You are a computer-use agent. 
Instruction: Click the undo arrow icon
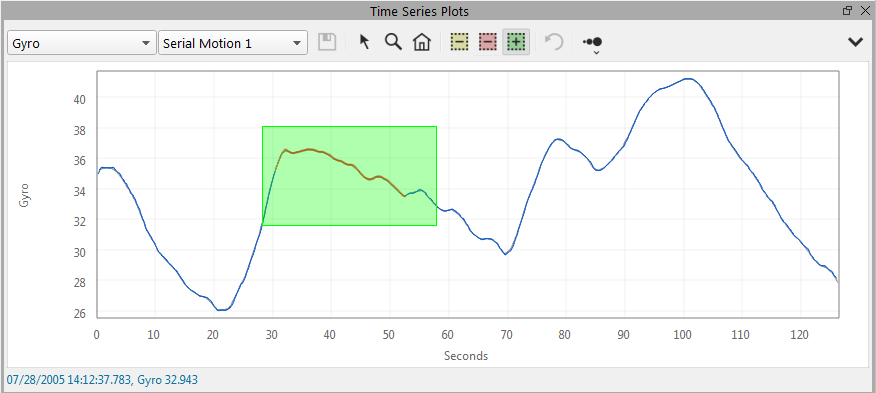click(554, 42)
